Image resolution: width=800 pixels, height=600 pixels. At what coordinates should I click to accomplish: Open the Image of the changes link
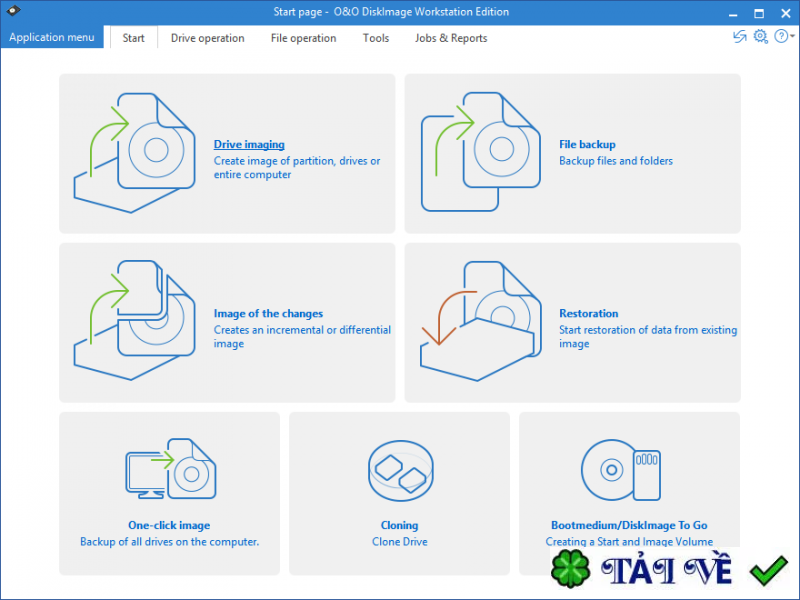[268, 313]
